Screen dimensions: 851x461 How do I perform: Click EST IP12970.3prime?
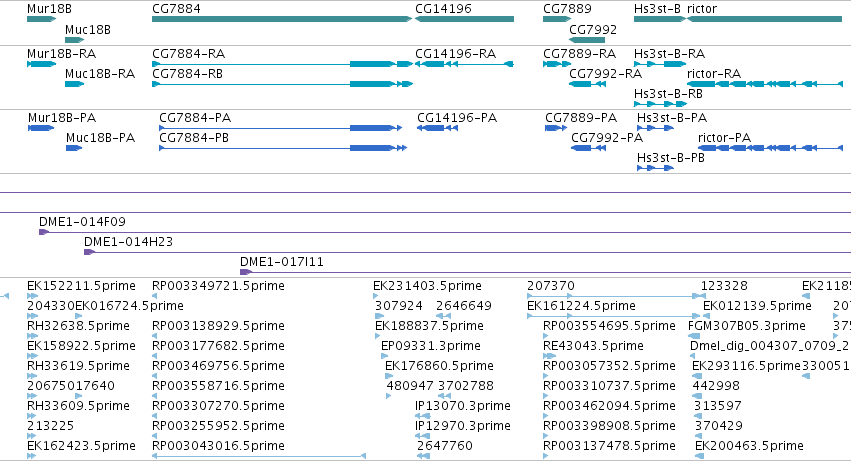click(x=462, y=427)
